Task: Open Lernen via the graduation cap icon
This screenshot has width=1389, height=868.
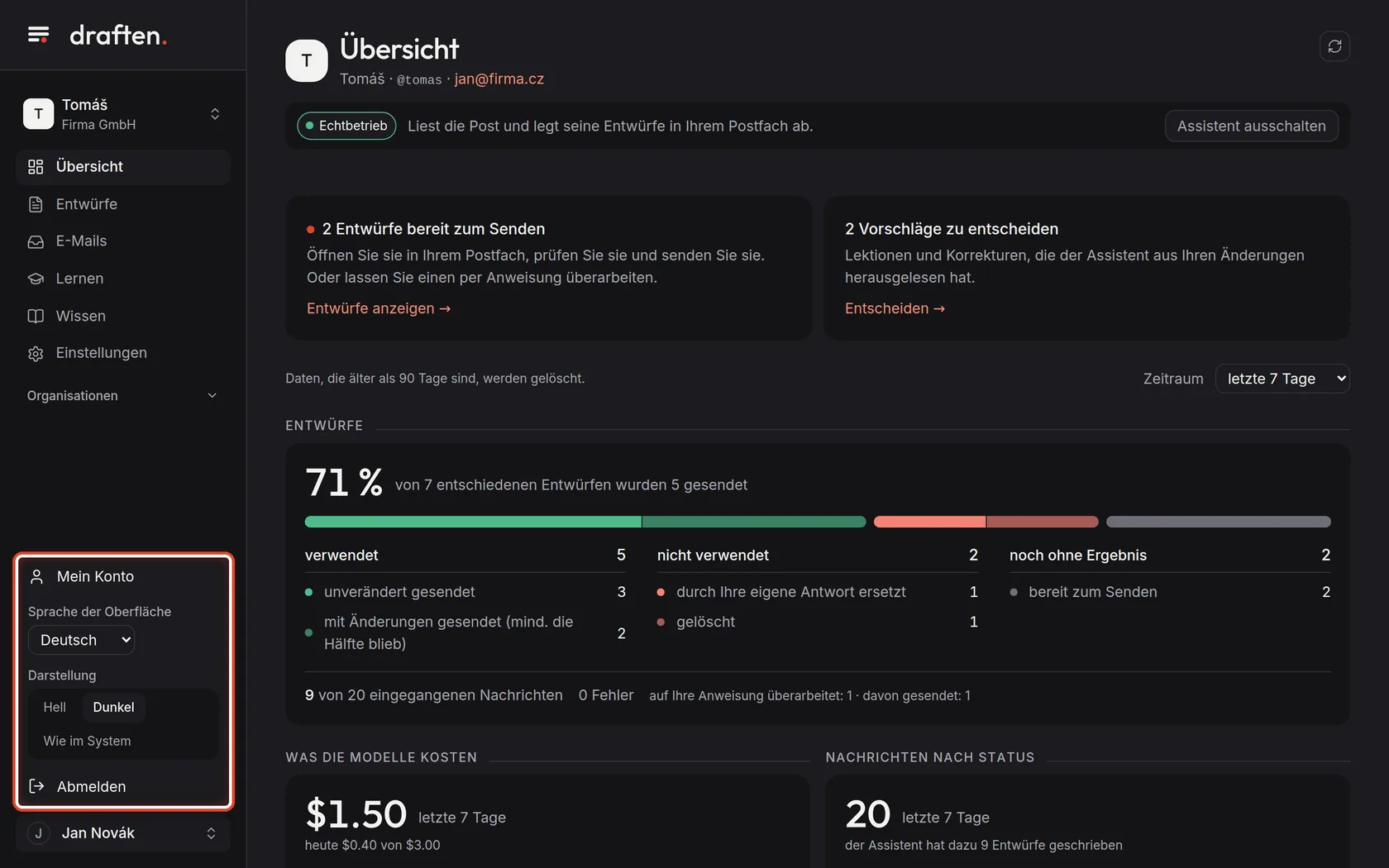Action: coord(36,279)
